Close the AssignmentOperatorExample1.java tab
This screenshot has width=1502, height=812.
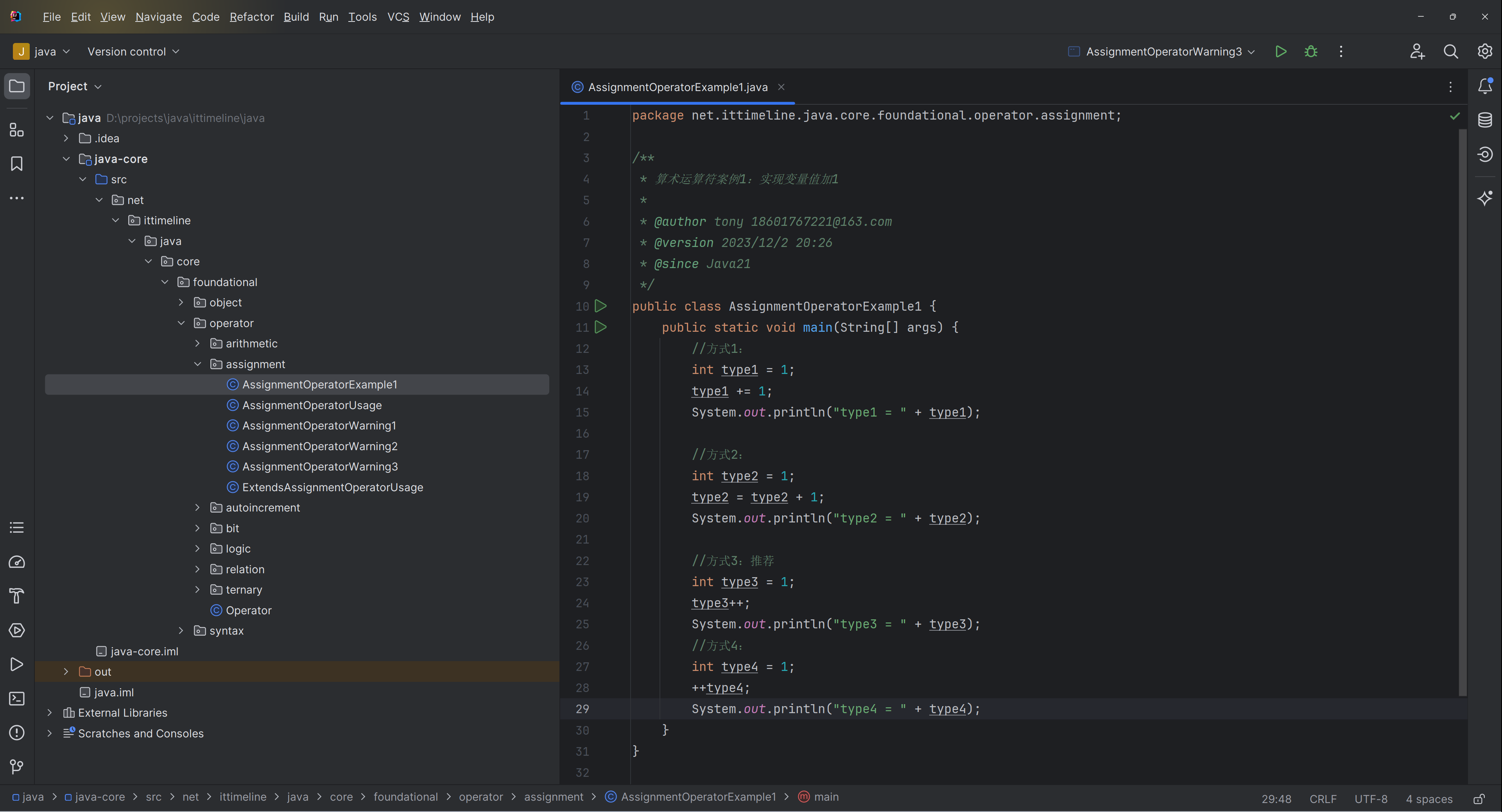point(781,87)
